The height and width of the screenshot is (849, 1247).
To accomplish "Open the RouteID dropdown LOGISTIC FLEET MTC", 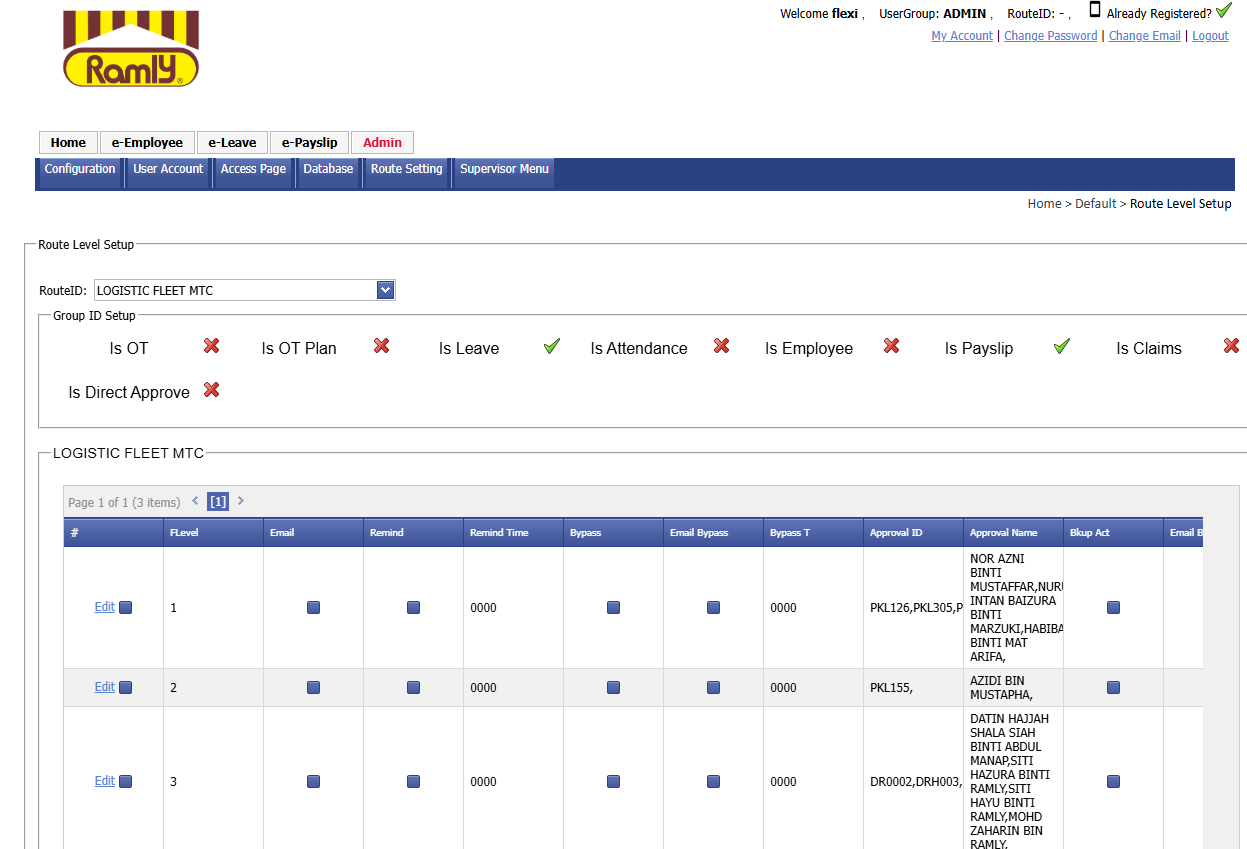I will pos(245,291).
